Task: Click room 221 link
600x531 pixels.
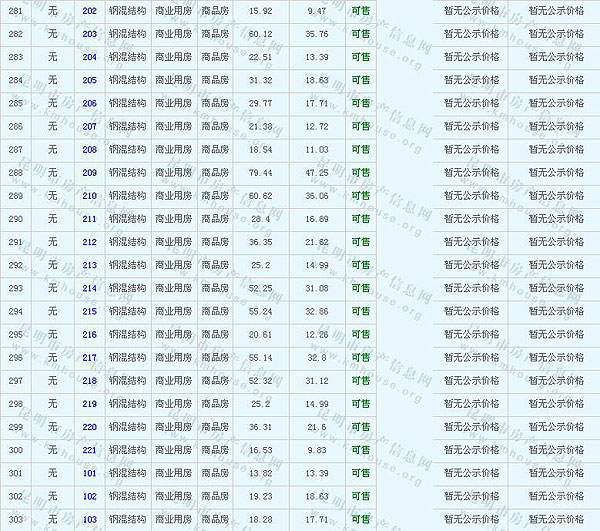Action: [89, 450]
